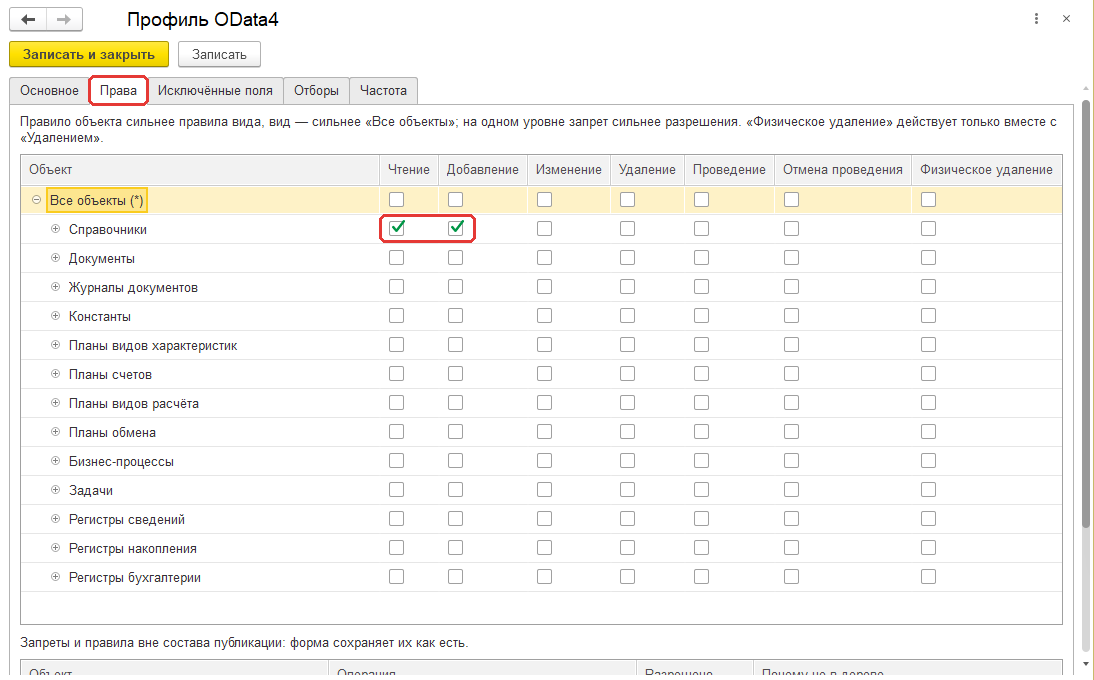
Task: Click the vertical scrollbar on the right
Action: 1086,314
